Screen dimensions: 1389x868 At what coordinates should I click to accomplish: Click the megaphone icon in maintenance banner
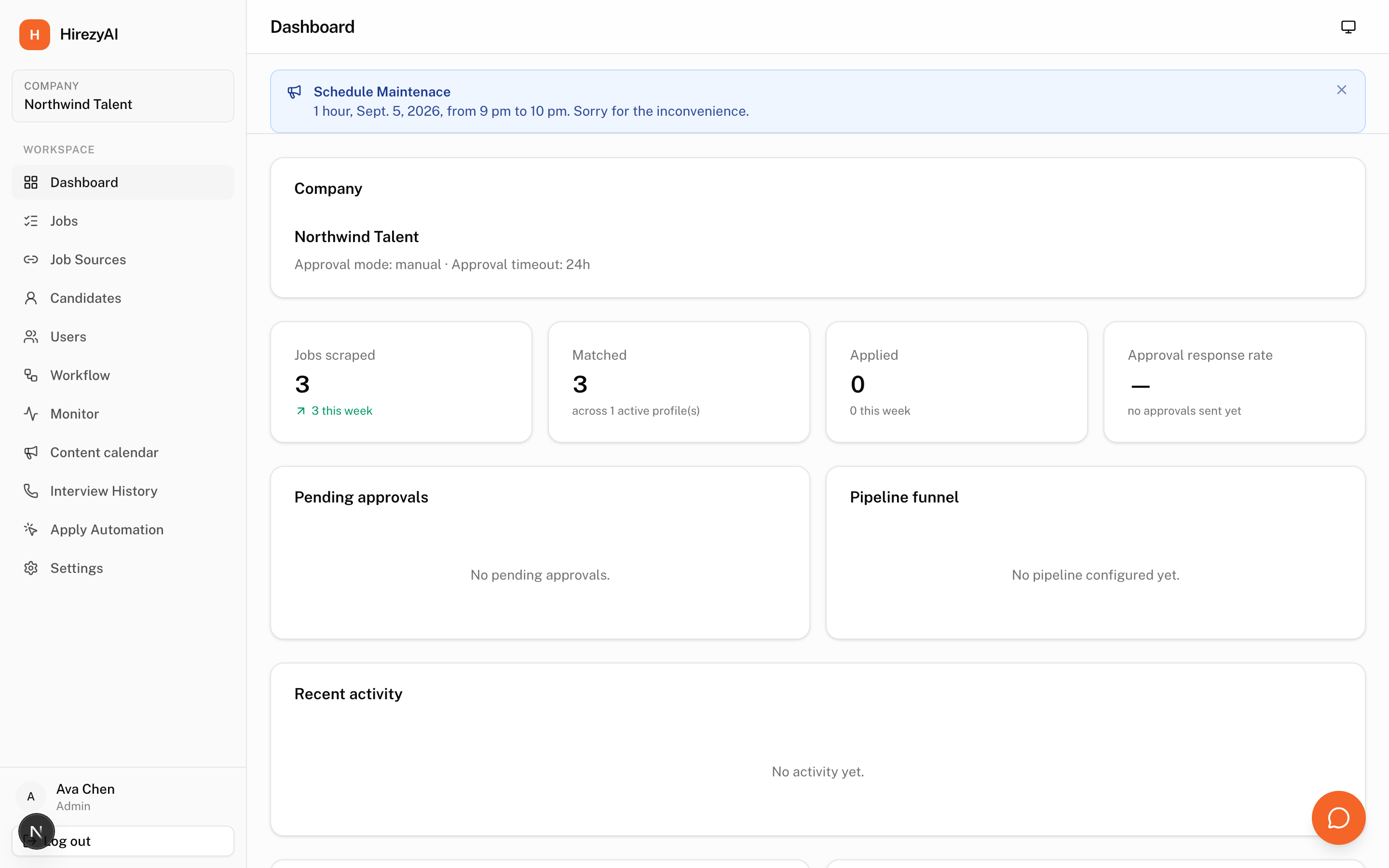coord(295,92)
